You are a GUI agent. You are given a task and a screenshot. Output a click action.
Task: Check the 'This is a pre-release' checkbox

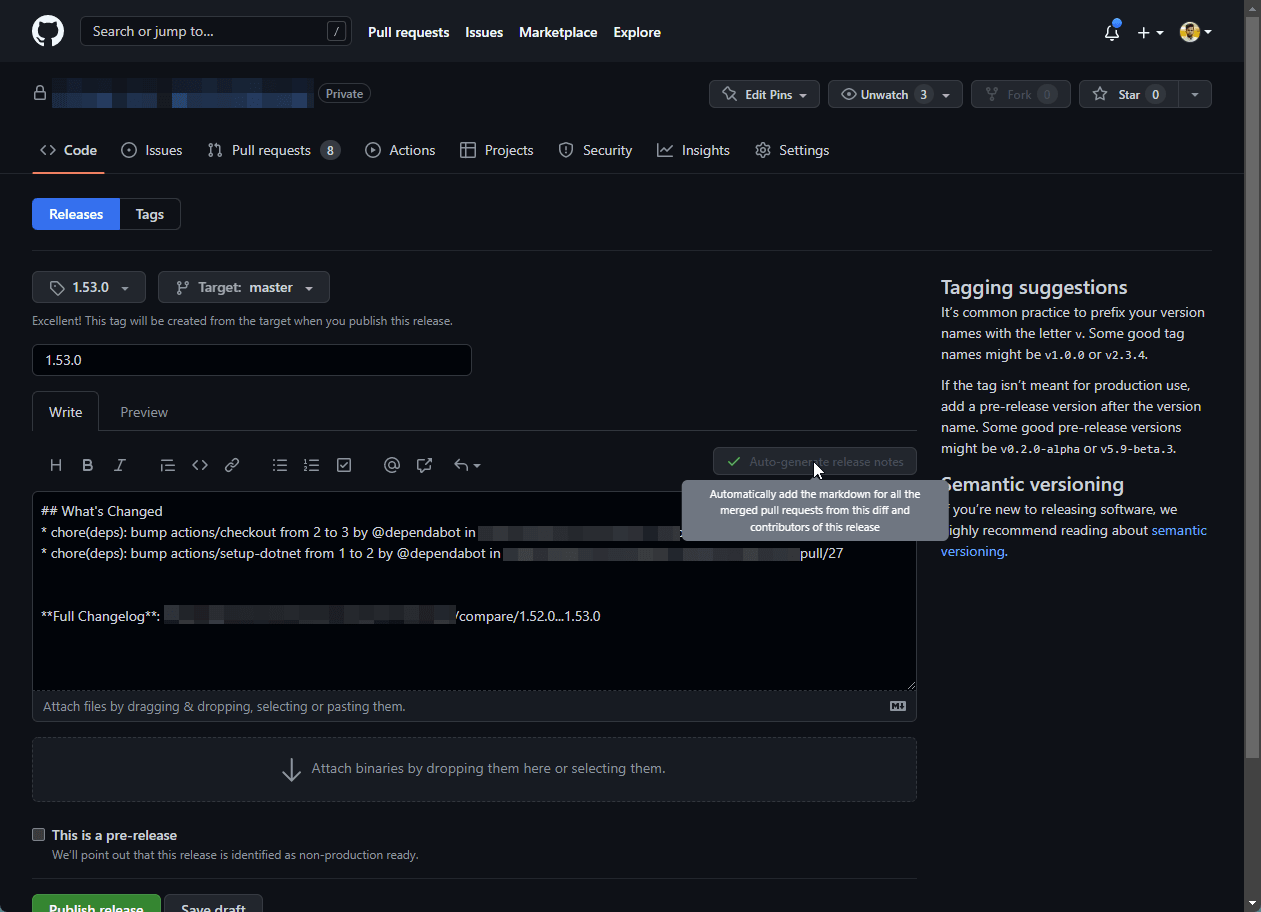(38, 834)
